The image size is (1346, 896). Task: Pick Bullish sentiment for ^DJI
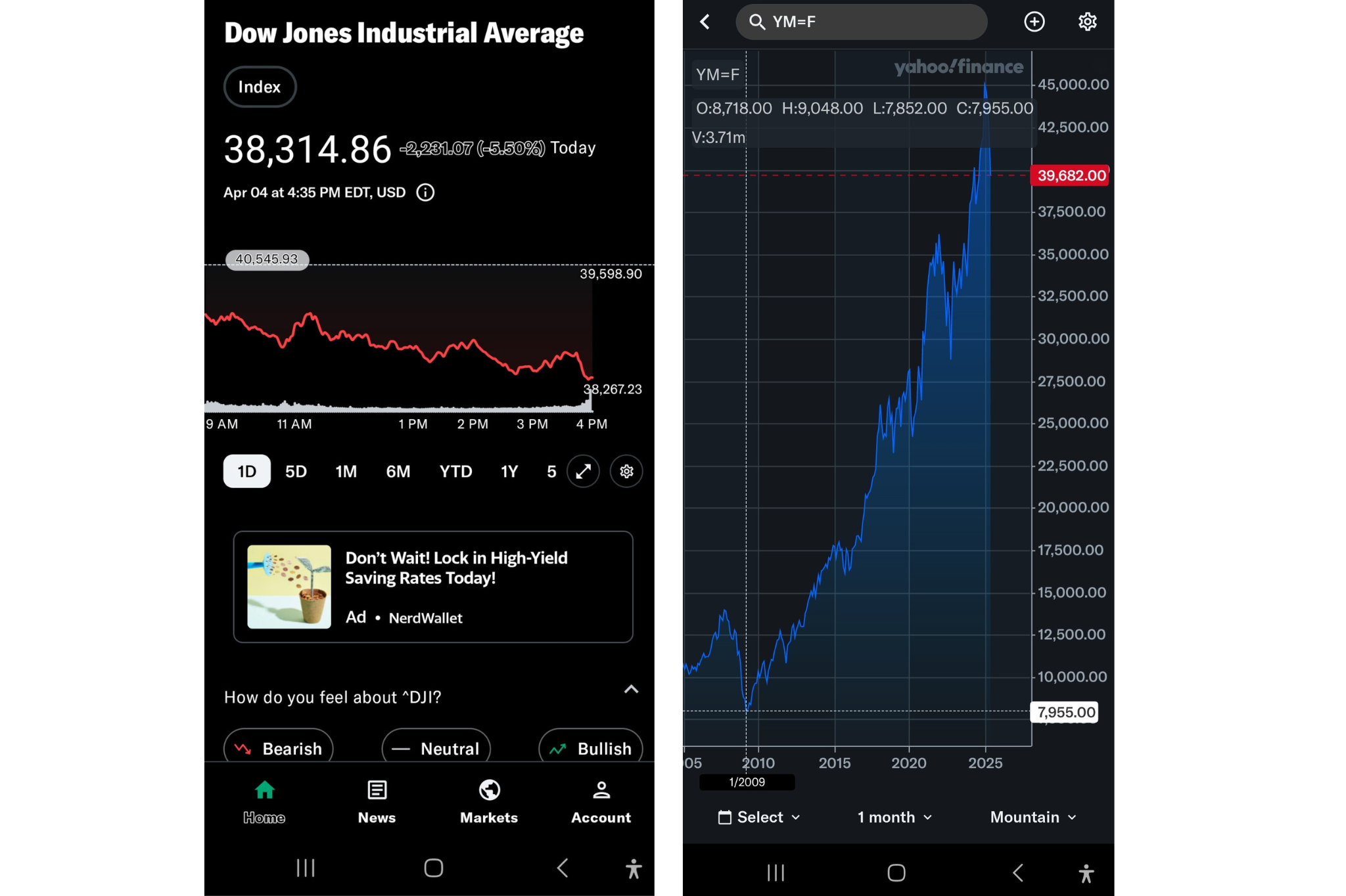[590, 748]
